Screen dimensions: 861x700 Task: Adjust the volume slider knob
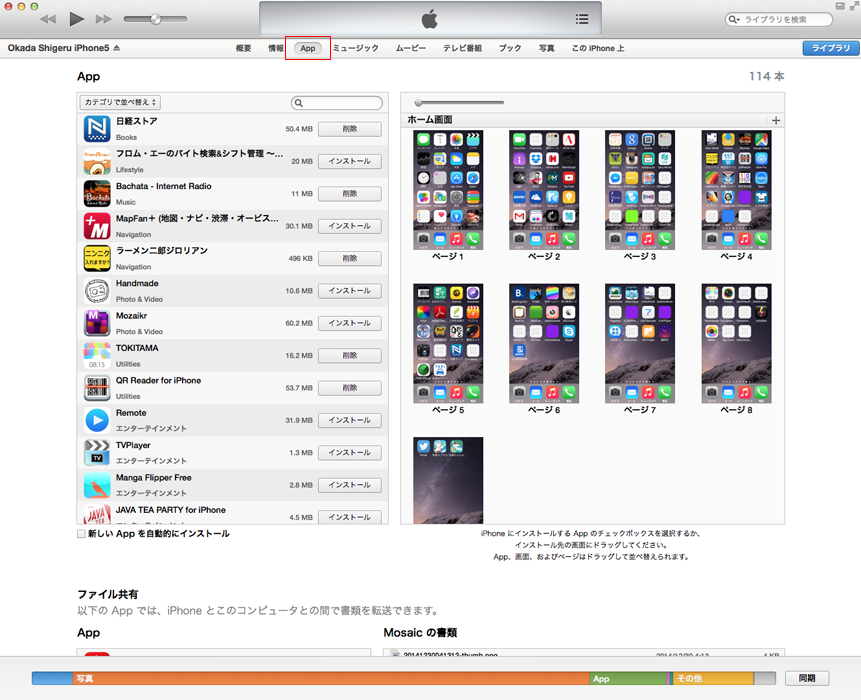(155, 19)
